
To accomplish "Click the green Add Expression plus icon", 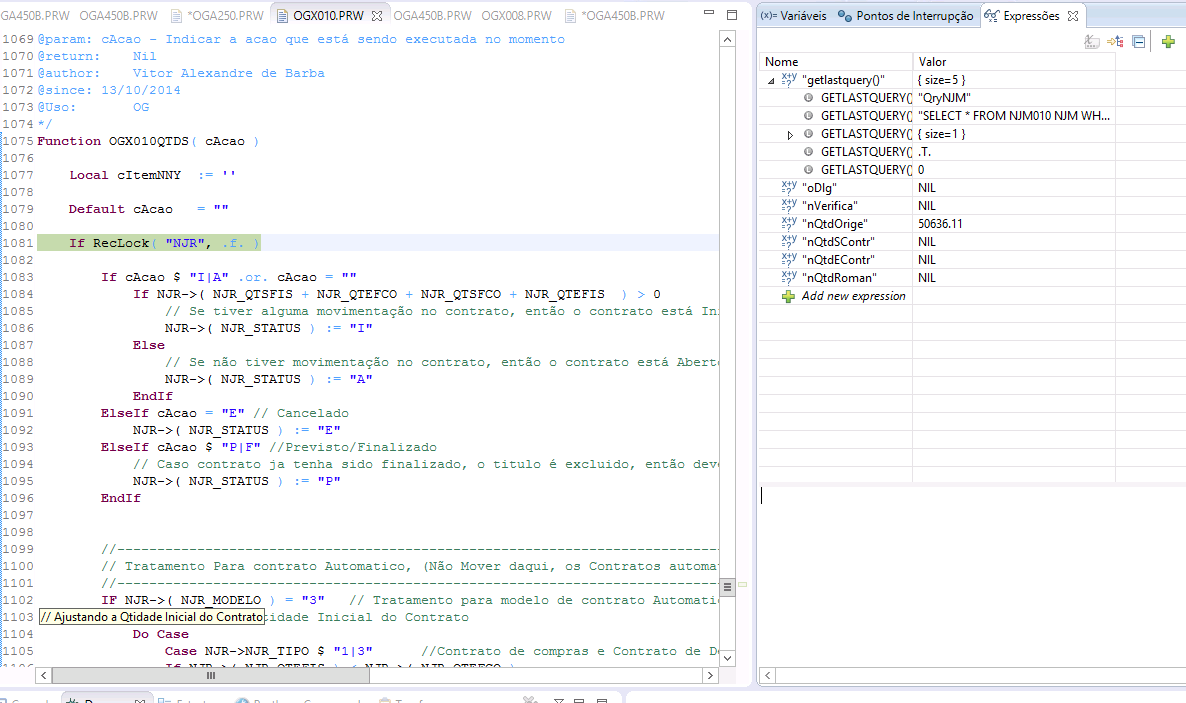I will point(1168,42).
